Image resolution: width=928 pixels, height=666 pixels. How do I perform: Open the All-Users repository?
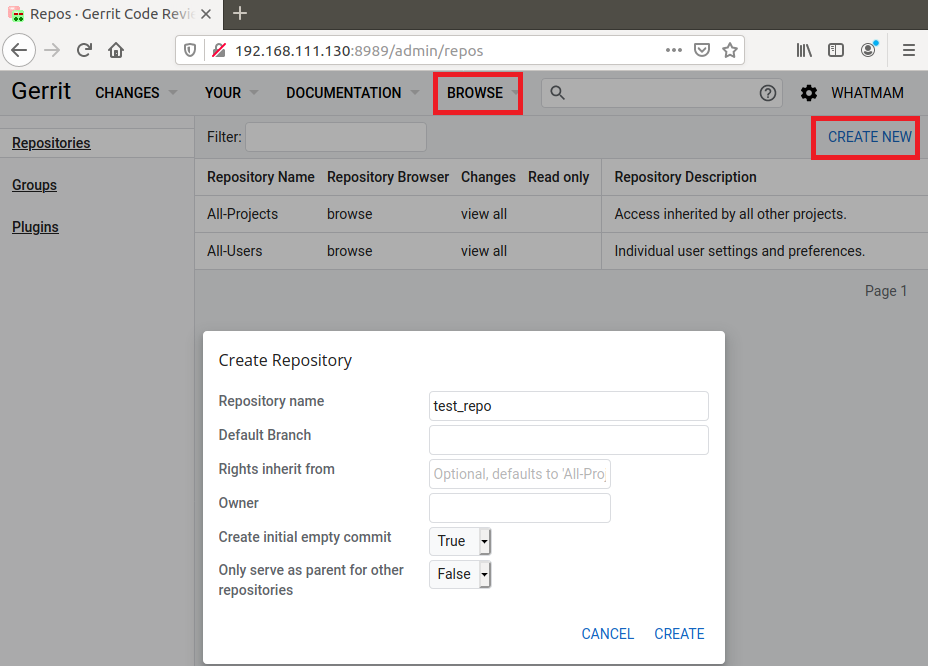[234, 251]
